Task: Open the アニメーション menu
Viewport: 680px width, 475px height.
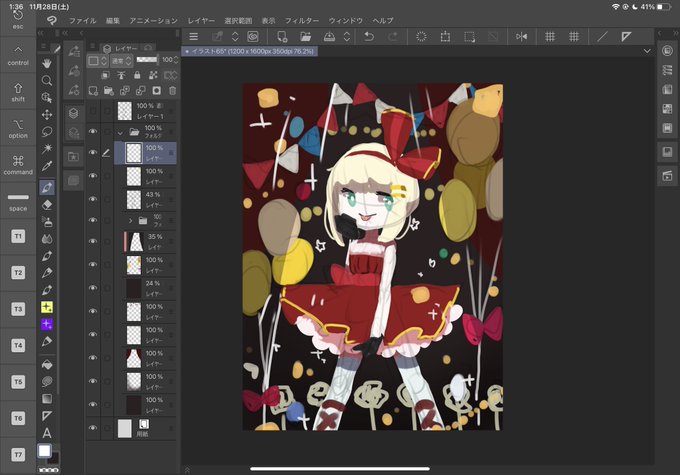Action: (x=154, y=20)
